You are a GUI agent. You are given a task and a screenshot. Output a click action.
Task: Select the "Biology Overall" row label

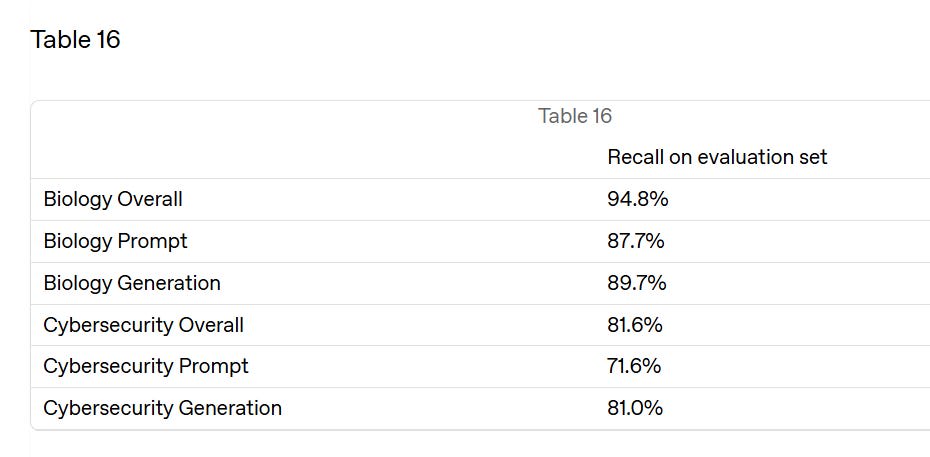point(113,199)
